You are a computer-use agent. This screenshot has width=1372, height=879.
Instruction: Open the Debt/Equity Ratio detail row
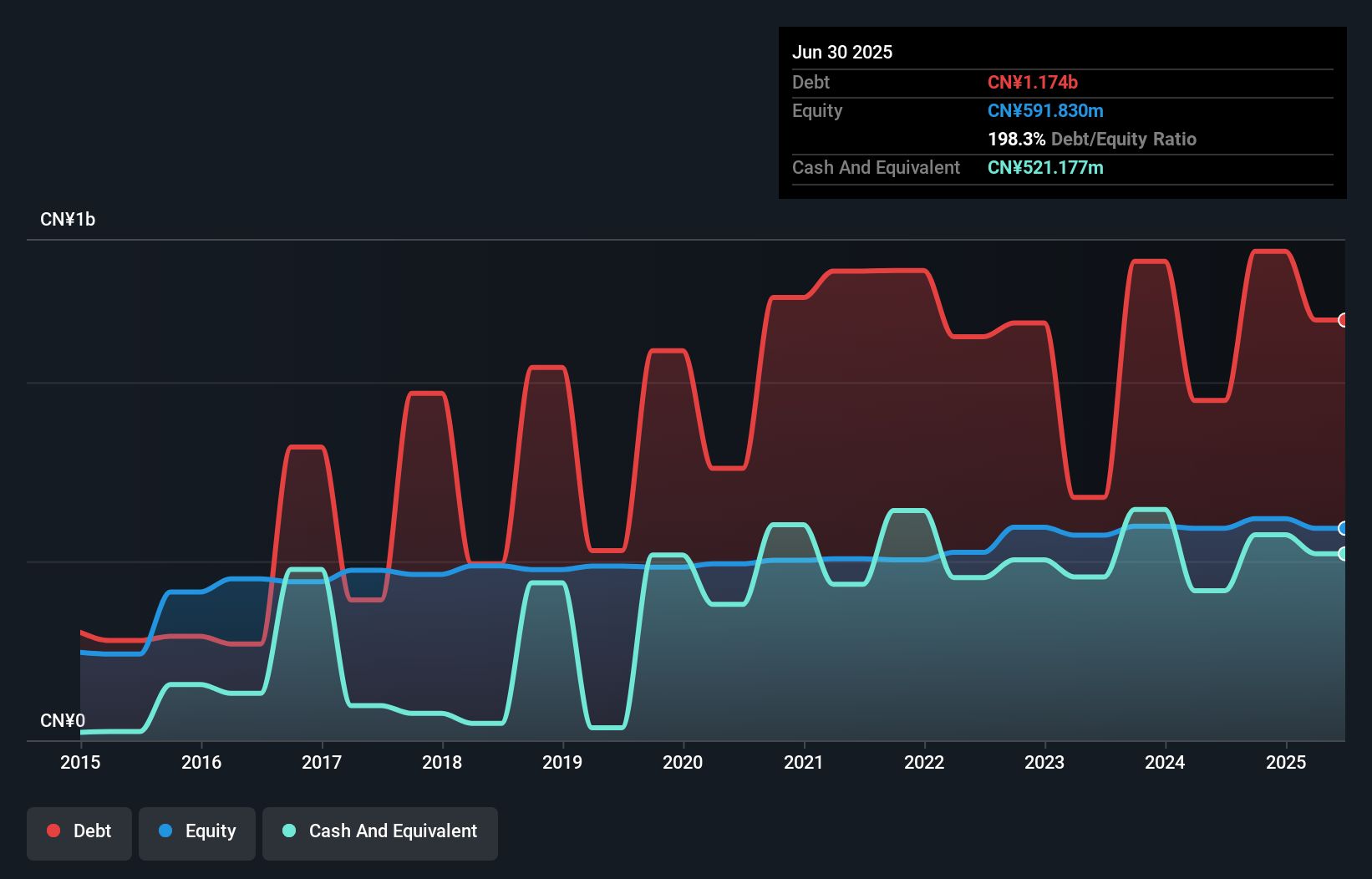click(1092, 139)
